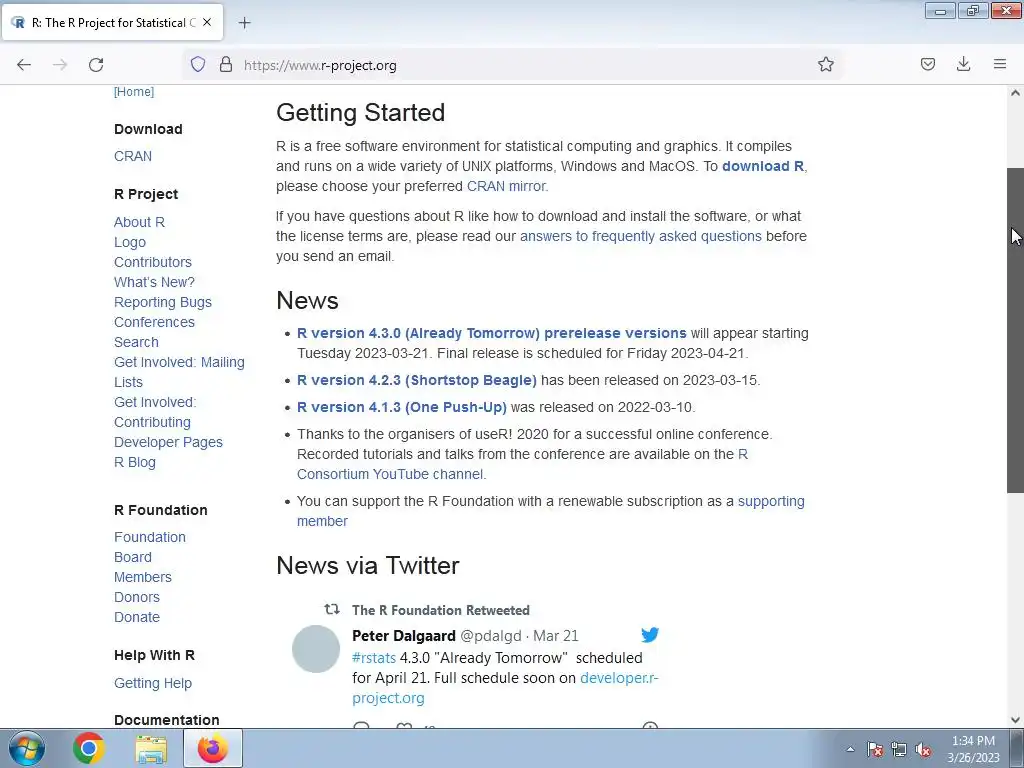This screenshot has height=768, width=1024.
Task: Click the supporting member link
Action: 771,501
